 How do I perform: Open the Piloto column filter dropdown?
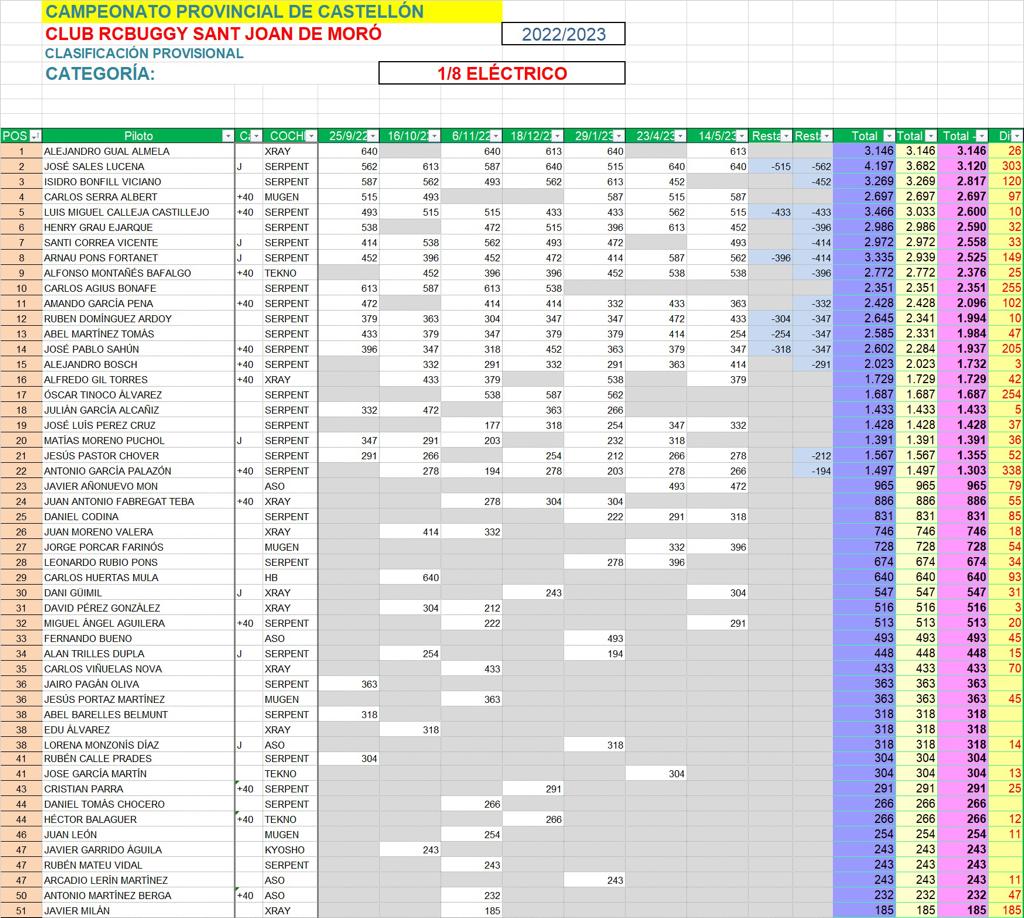[x=227, y=136]
